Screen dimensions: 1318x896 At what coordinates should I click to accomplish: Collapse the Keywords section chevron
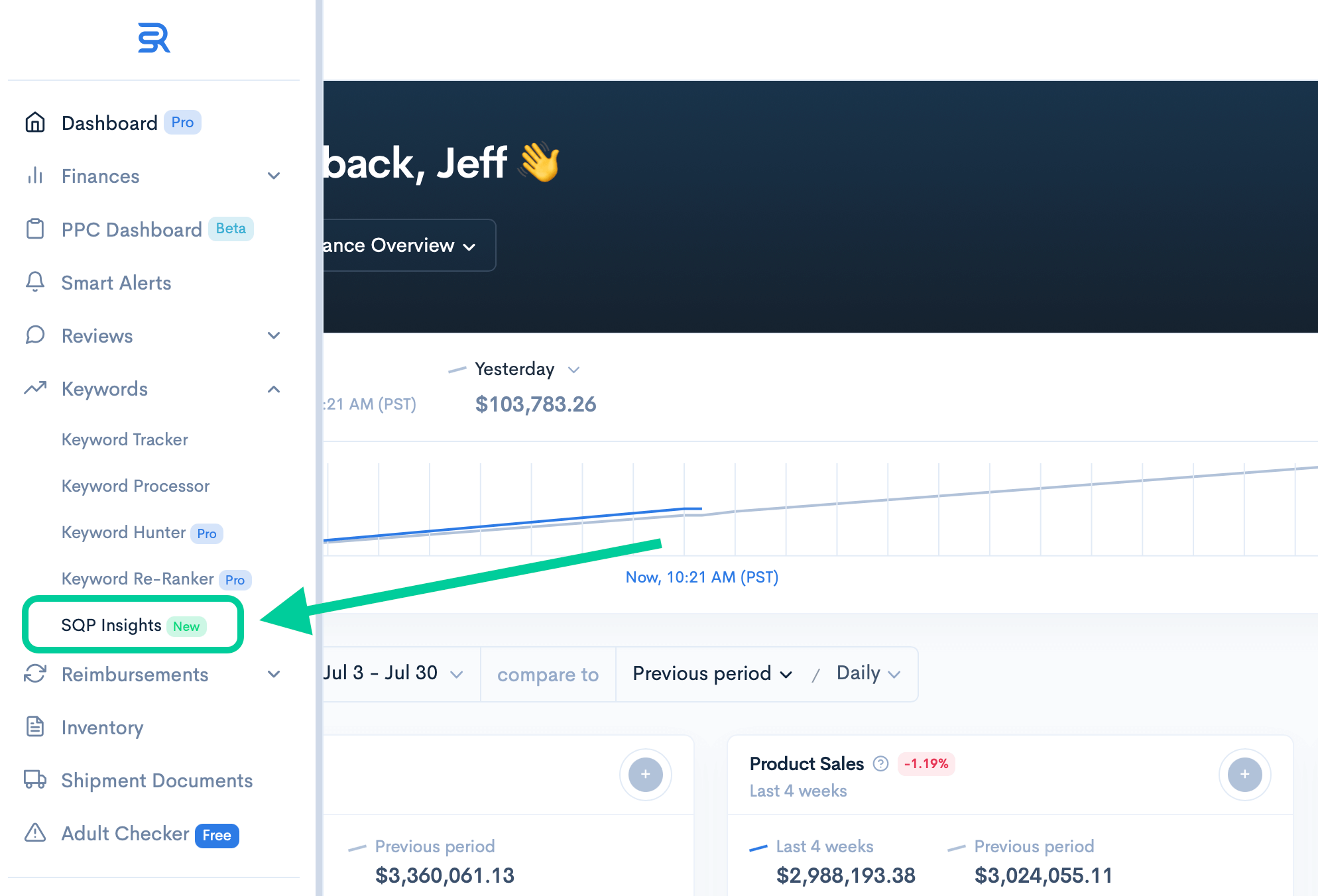click(274, 389)
